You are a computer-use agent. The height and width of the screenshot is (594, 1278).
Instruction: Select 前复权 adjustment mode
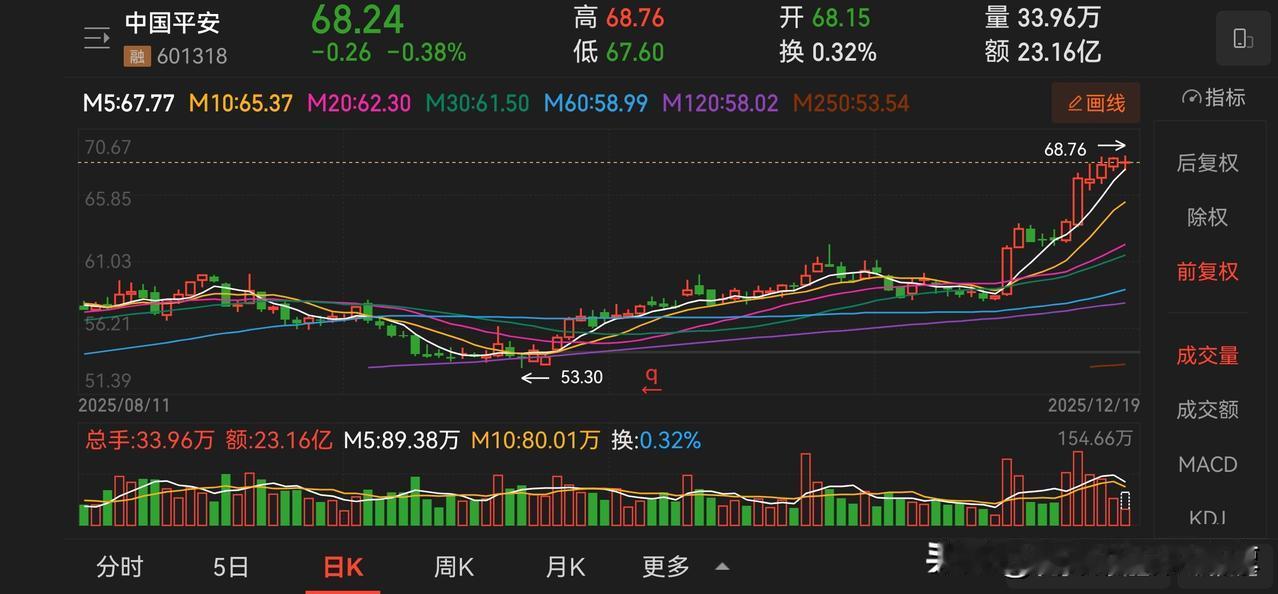tap(1207, 271)
